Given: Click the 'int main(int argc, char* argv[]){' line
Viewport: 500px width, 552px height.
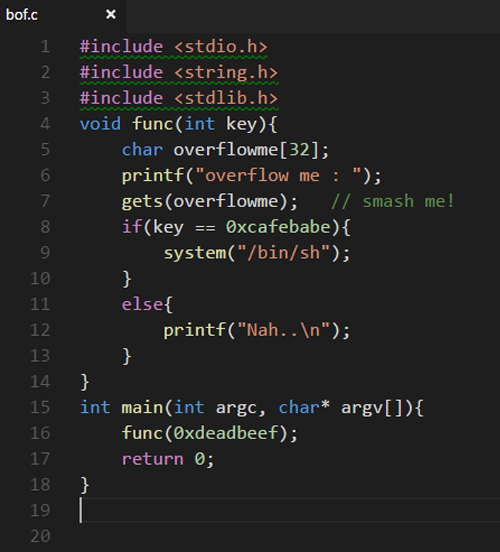Looking at the screenshot, I should 251,408.
